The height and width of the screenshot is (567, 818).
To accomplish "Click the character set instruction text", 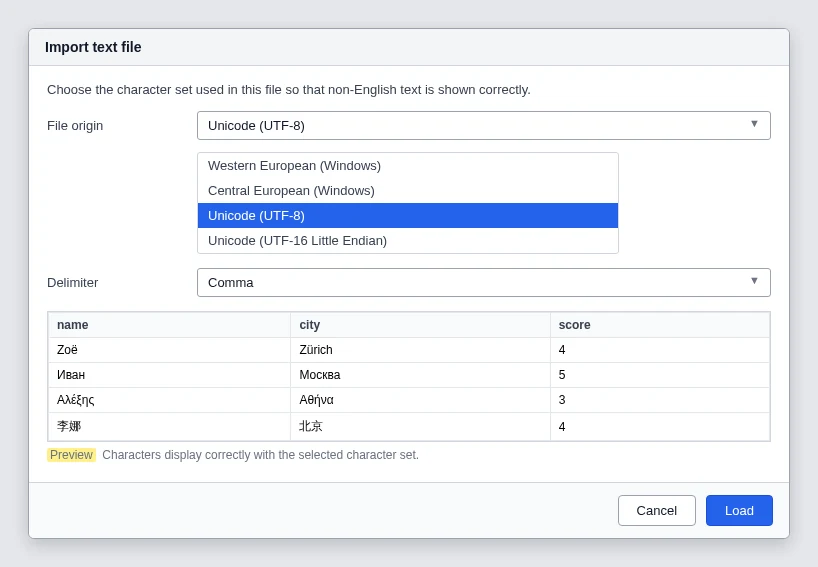I will 288,90.
